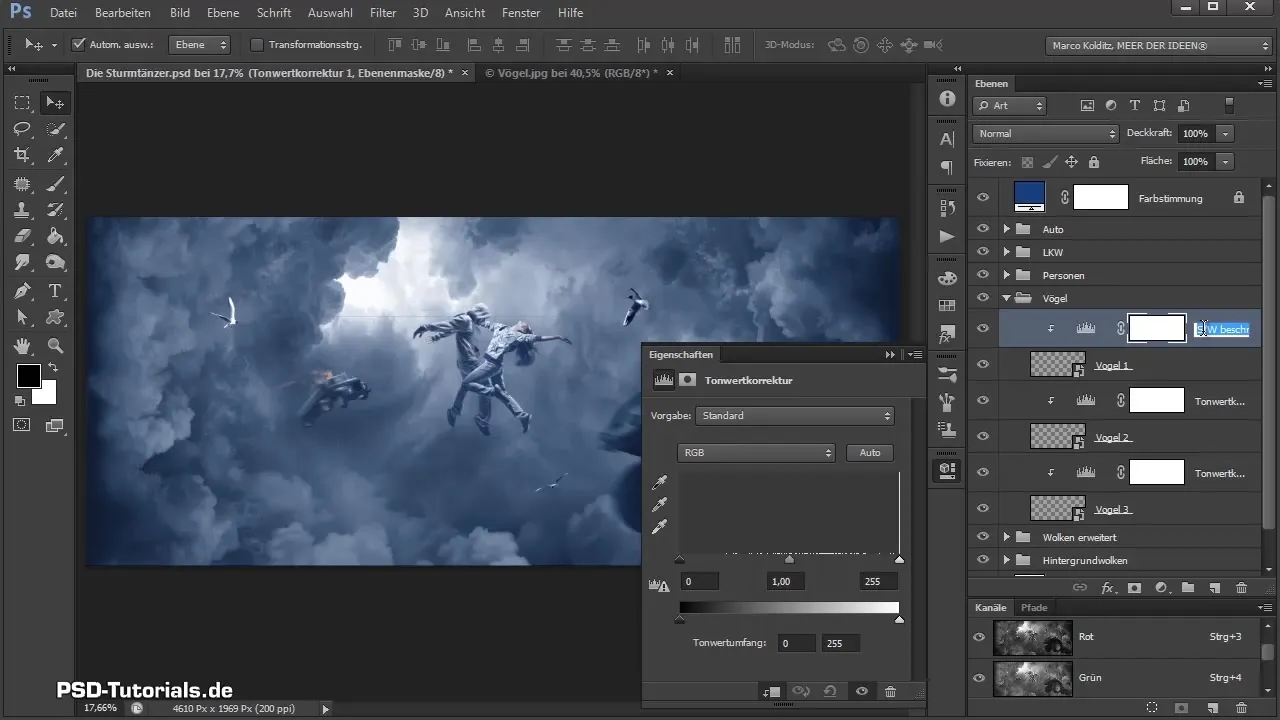Add layer style fx in Ebenen panel
This screenshot has height=720, width=1280.
[1108, 589]
